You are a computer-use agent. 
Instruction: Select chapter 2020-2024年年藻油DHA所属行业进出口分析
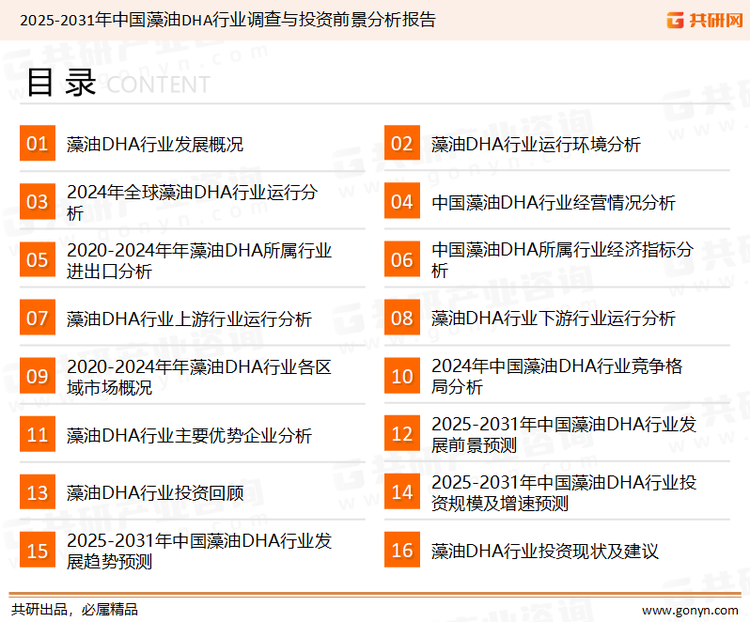199,260
